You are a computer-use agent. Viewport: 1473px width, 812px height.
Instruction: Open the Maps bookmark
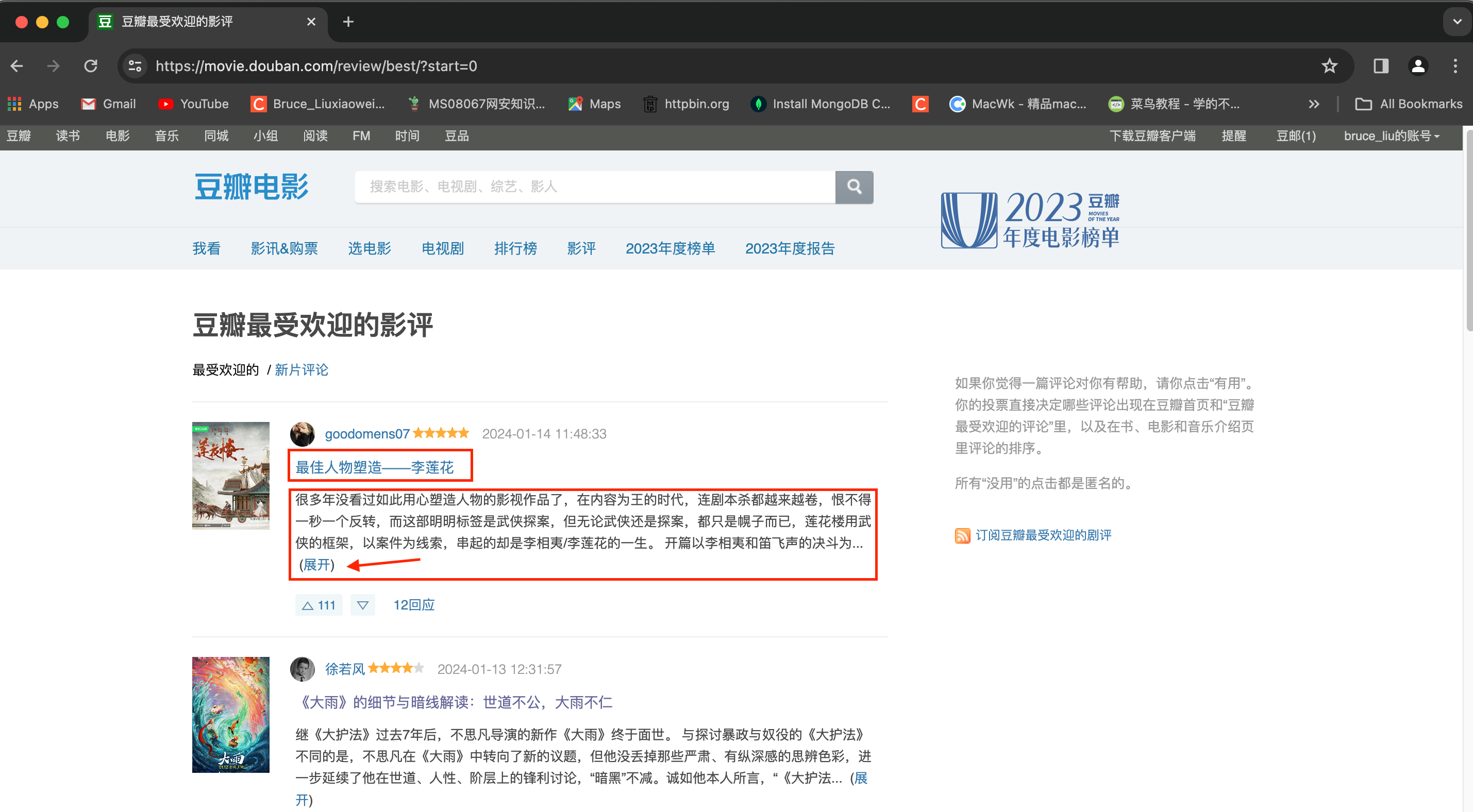[595, 104]
